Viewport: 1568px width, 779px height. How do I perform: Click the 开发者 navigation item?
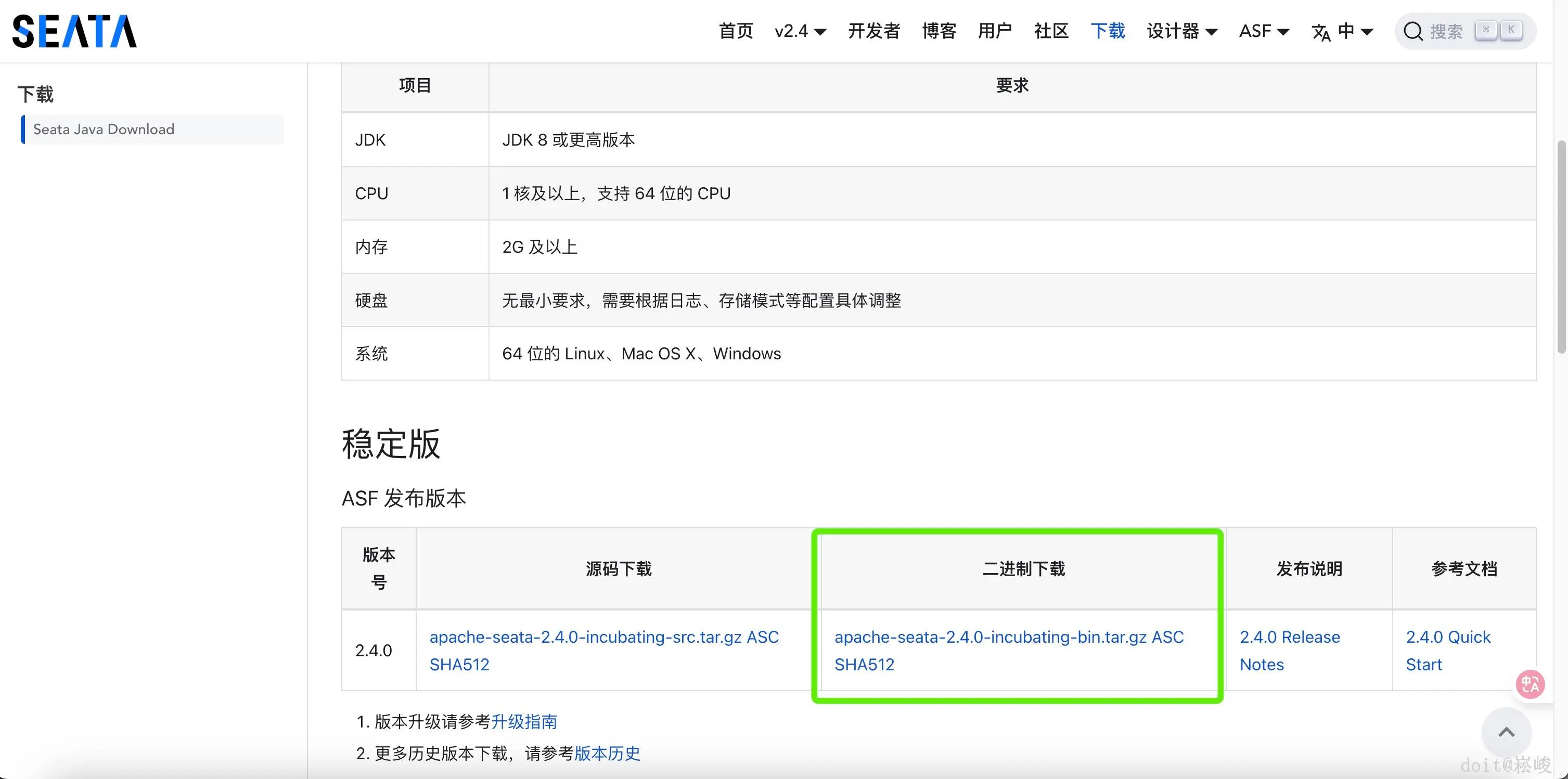(873, 31)
